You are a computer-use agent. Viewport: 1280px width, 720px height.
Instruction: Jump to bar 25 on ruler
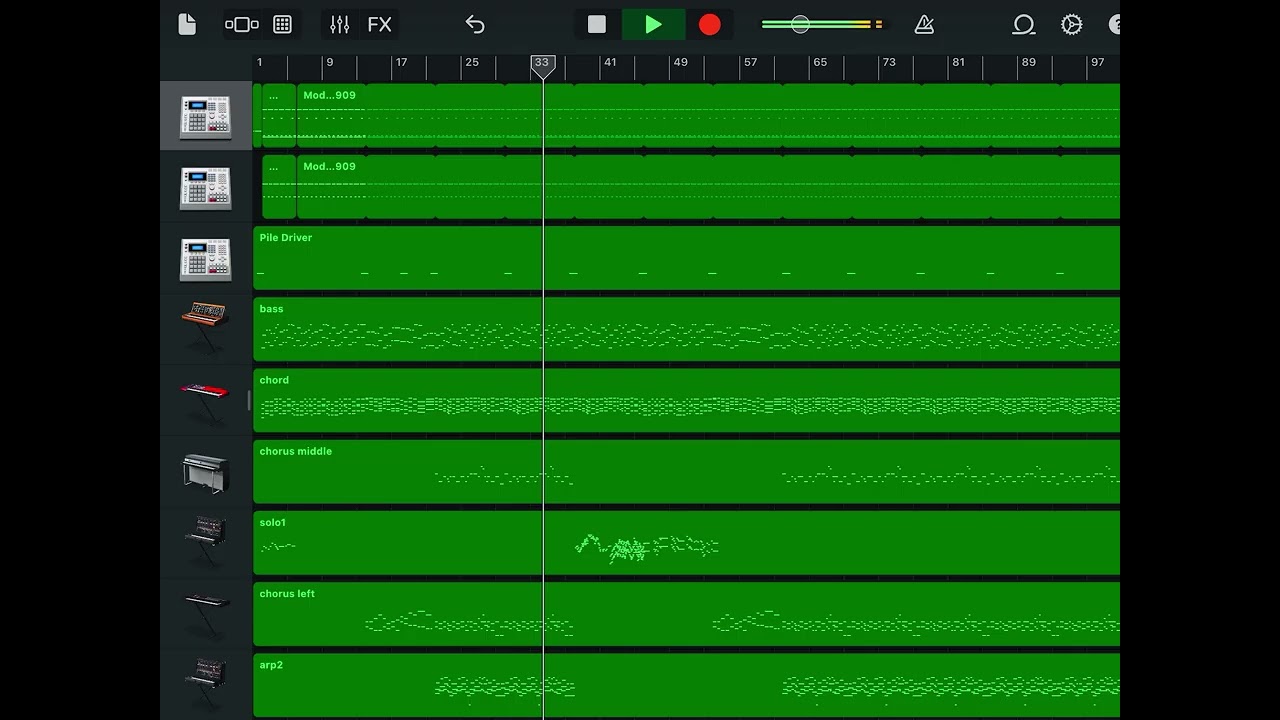click(472, 62)
